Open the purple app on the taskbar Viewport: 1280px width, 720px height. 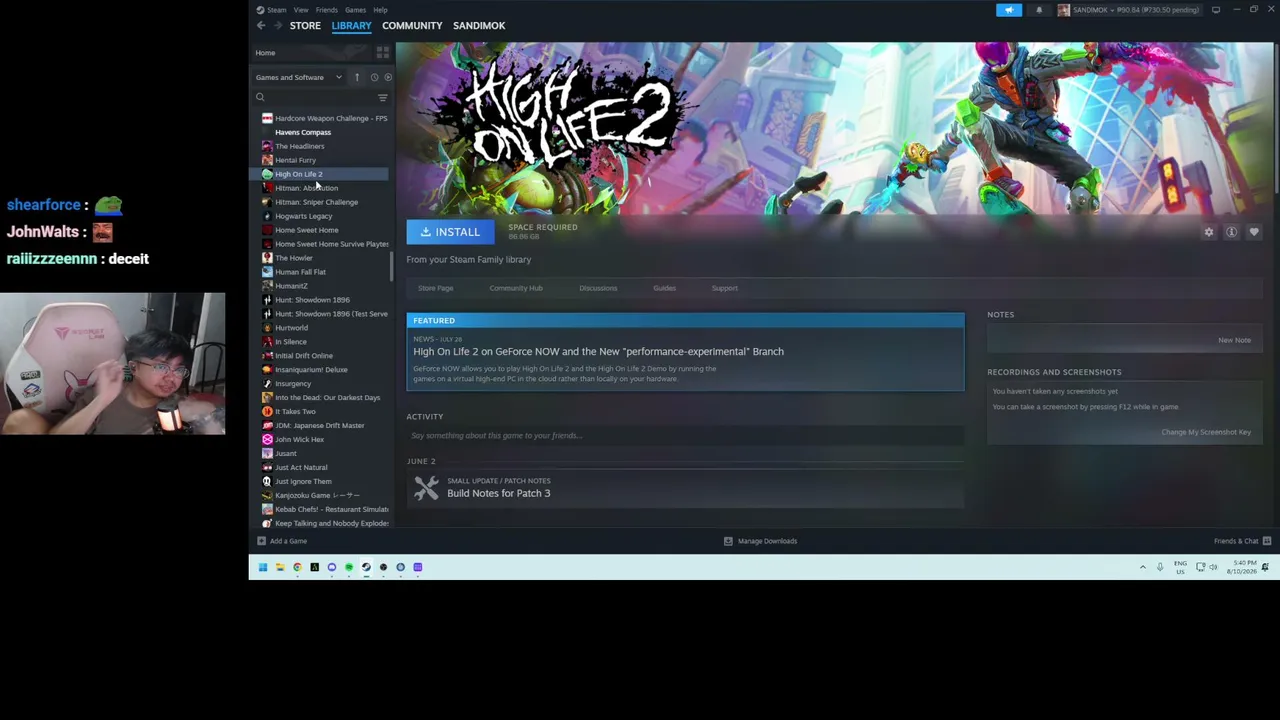(418, 567)
